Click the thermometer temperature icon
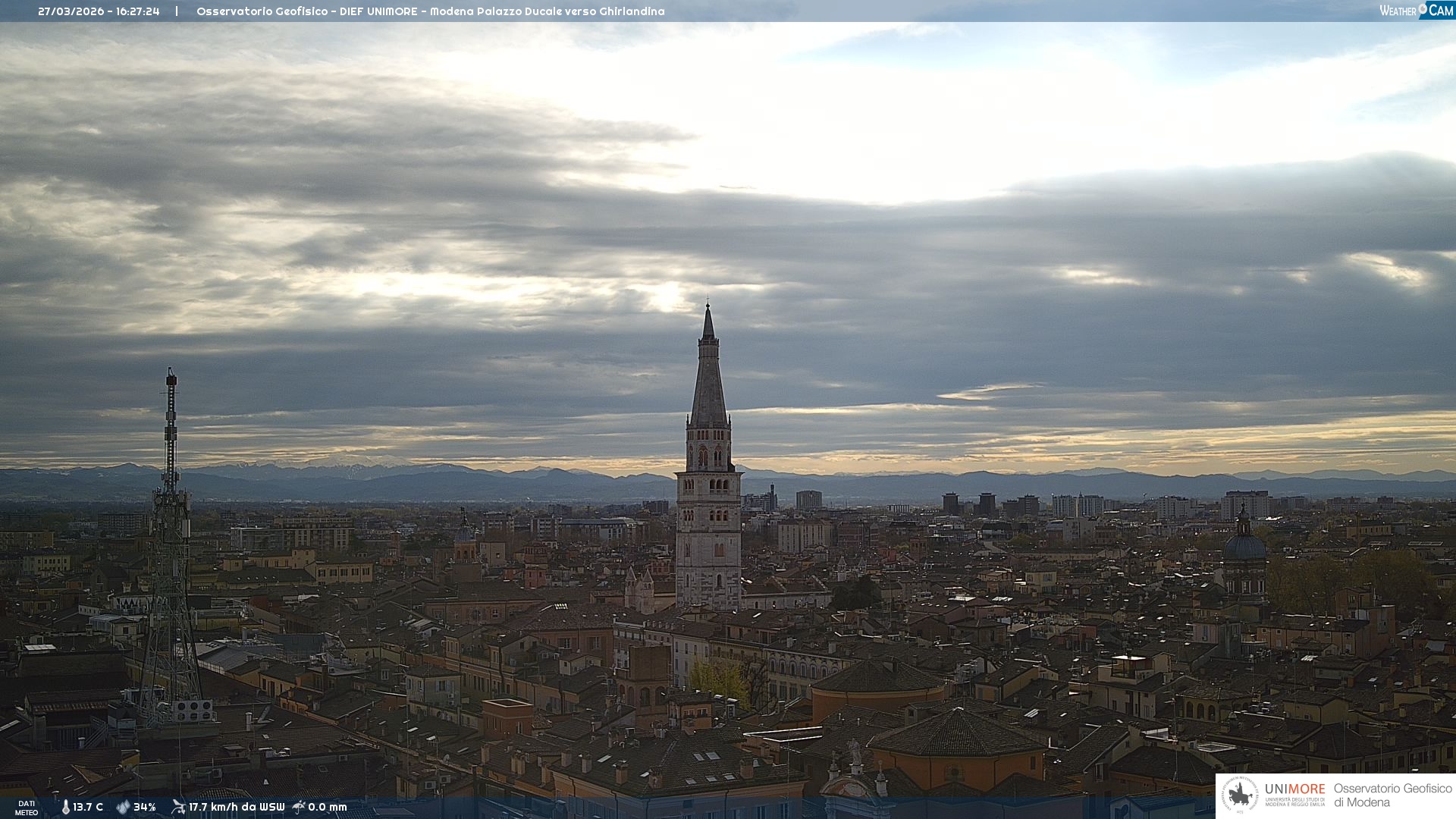Viewport: 1456px width, 819px height. click(x=65, y=807)
